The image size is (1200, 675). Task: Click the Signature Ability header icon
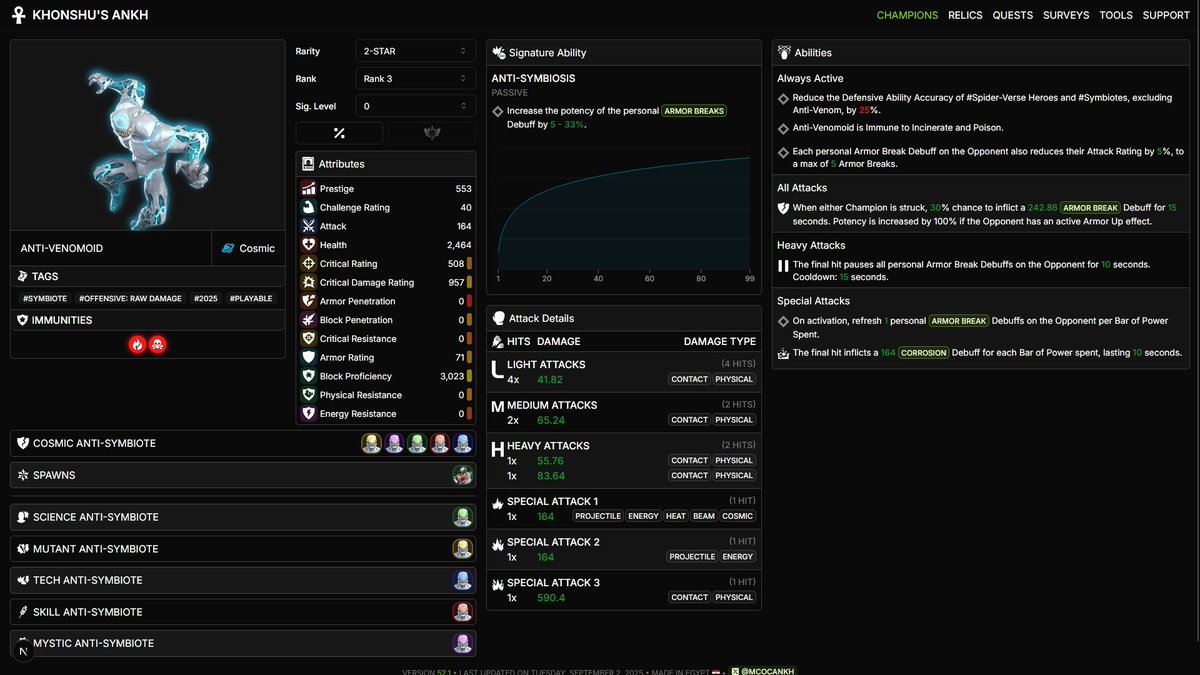point(498,52)
